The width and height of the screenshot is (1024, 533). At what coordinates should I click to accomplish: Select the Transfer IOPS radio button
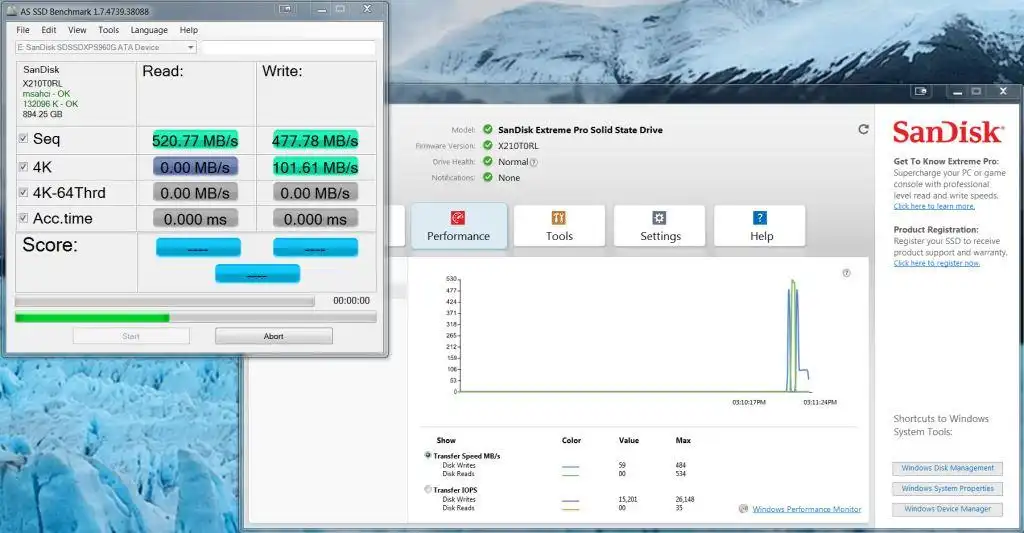point(428,489)
